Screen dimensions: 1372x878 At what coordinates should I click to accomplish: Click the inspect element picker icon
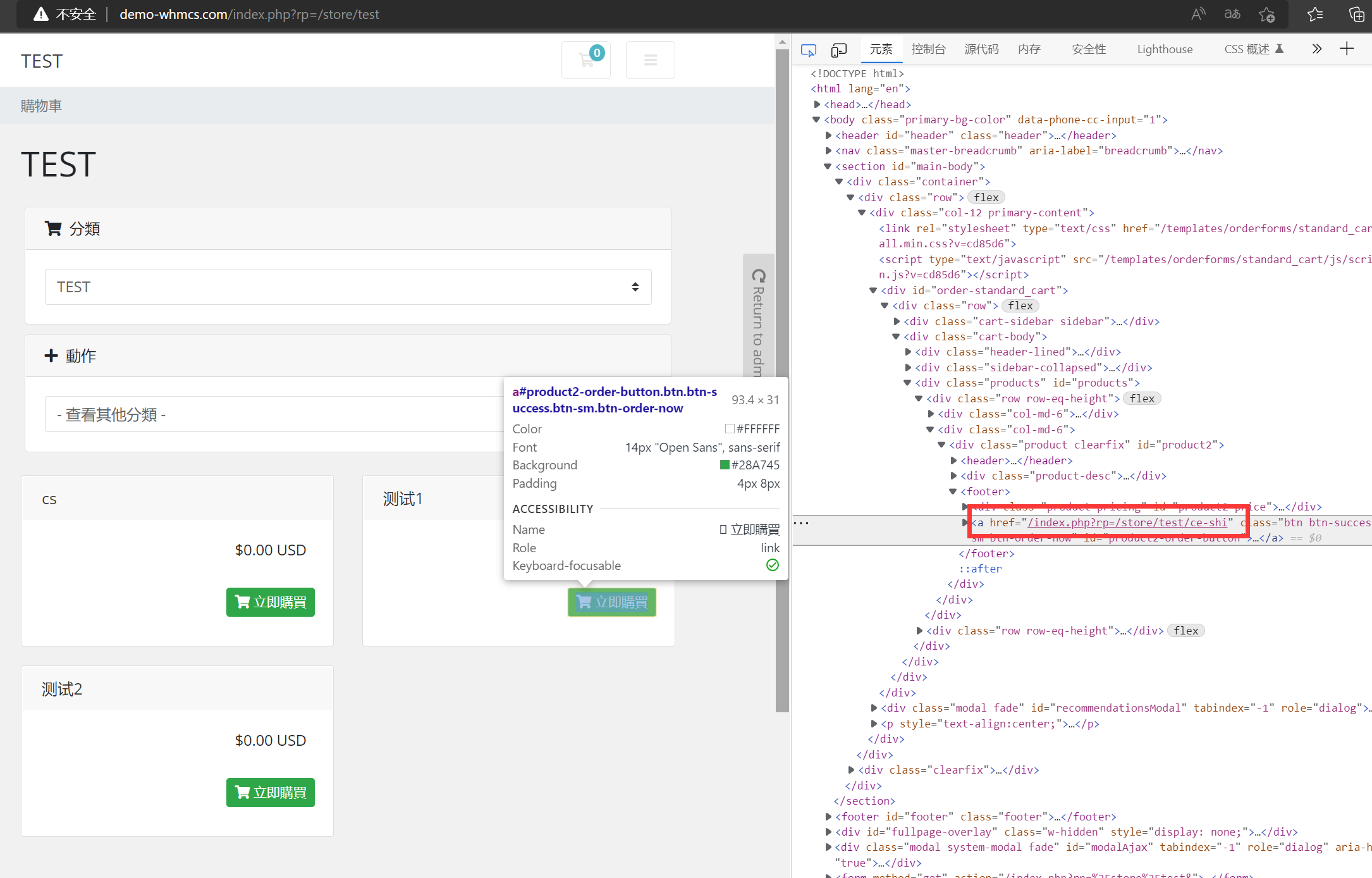click(808, 50)
